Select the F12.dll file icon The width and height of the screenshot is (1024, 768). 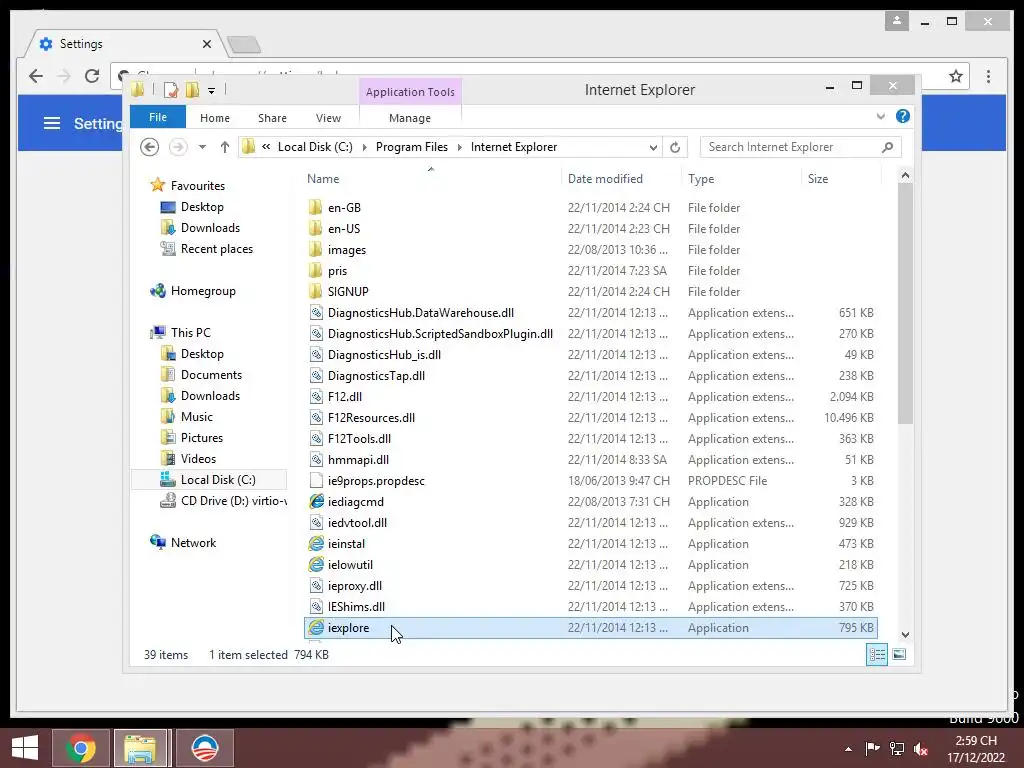click(x=316, y=396)
